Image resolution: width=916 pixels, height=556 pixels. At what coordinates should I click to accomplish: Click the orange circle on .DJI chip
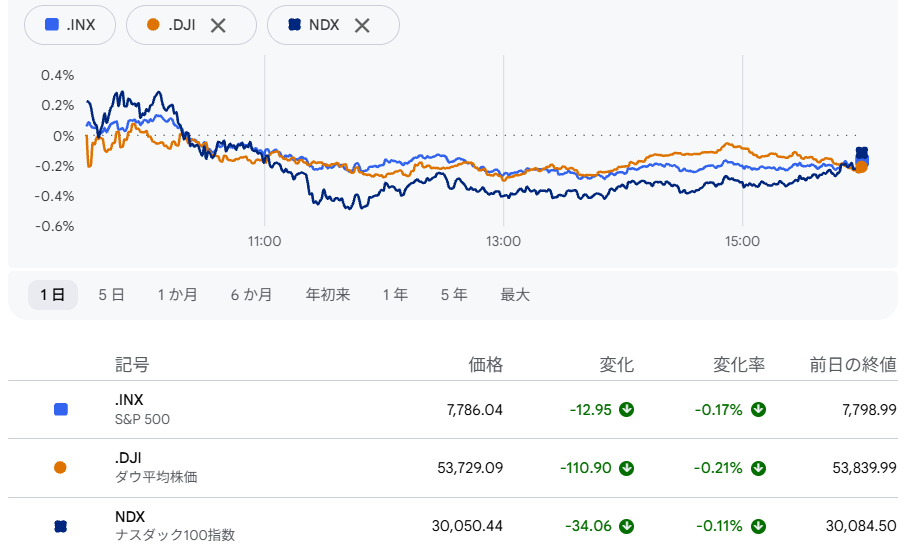pos(153,25)
